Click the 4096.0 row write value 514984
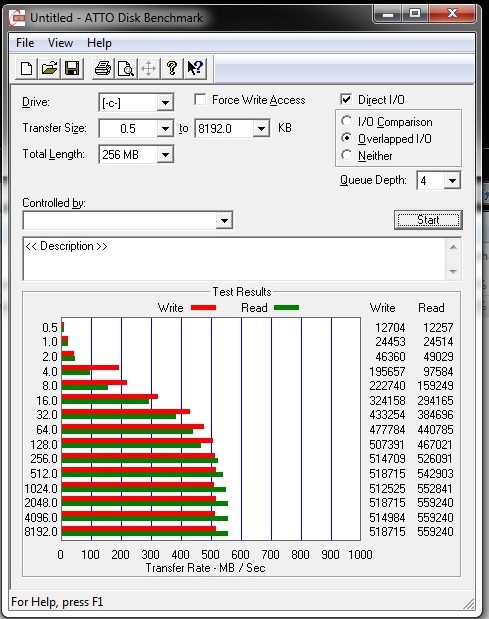 pyautogui.click(x=387, y=518)
